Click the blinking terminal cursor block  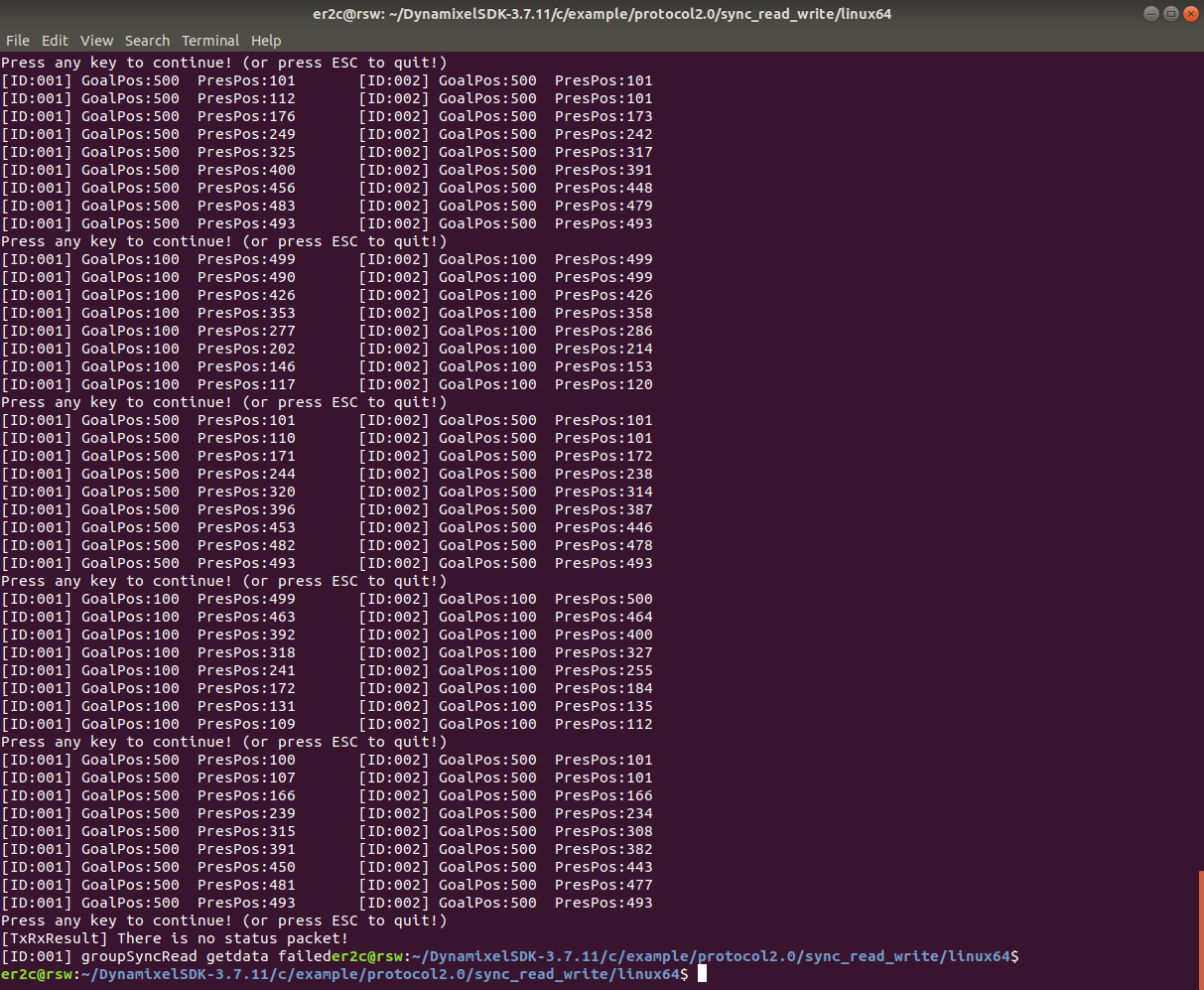(x=703, y=974)
